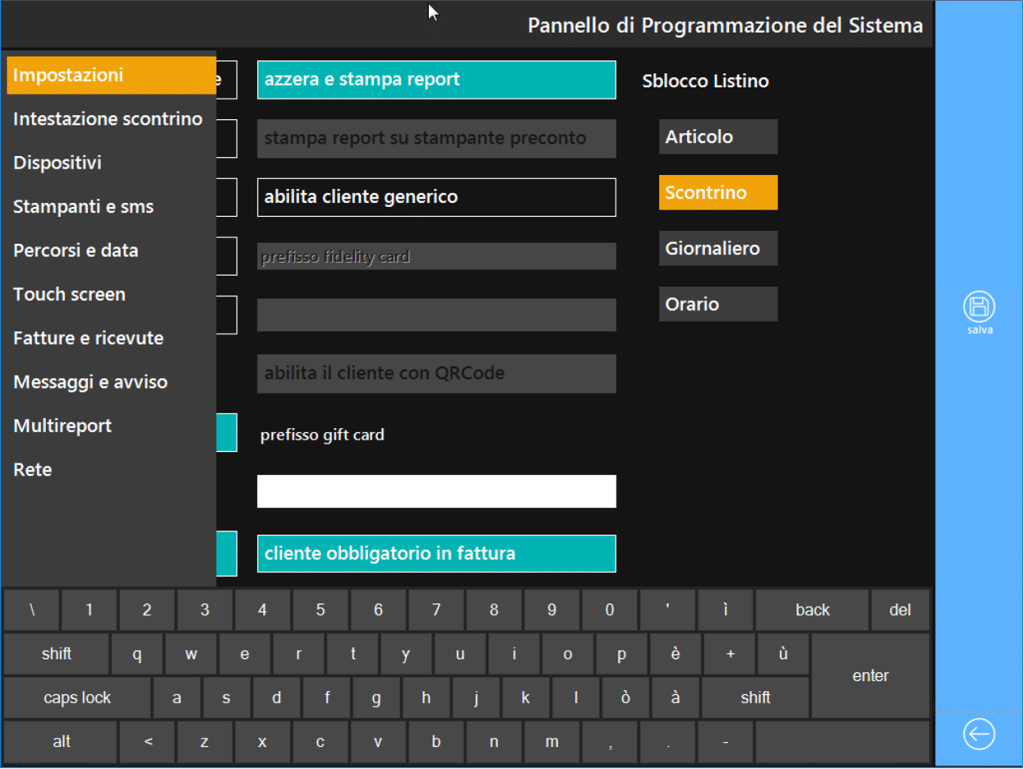Toggle azzera e stampa report option
Viewport: 1024px width, 769px height.
click(436, 80)
